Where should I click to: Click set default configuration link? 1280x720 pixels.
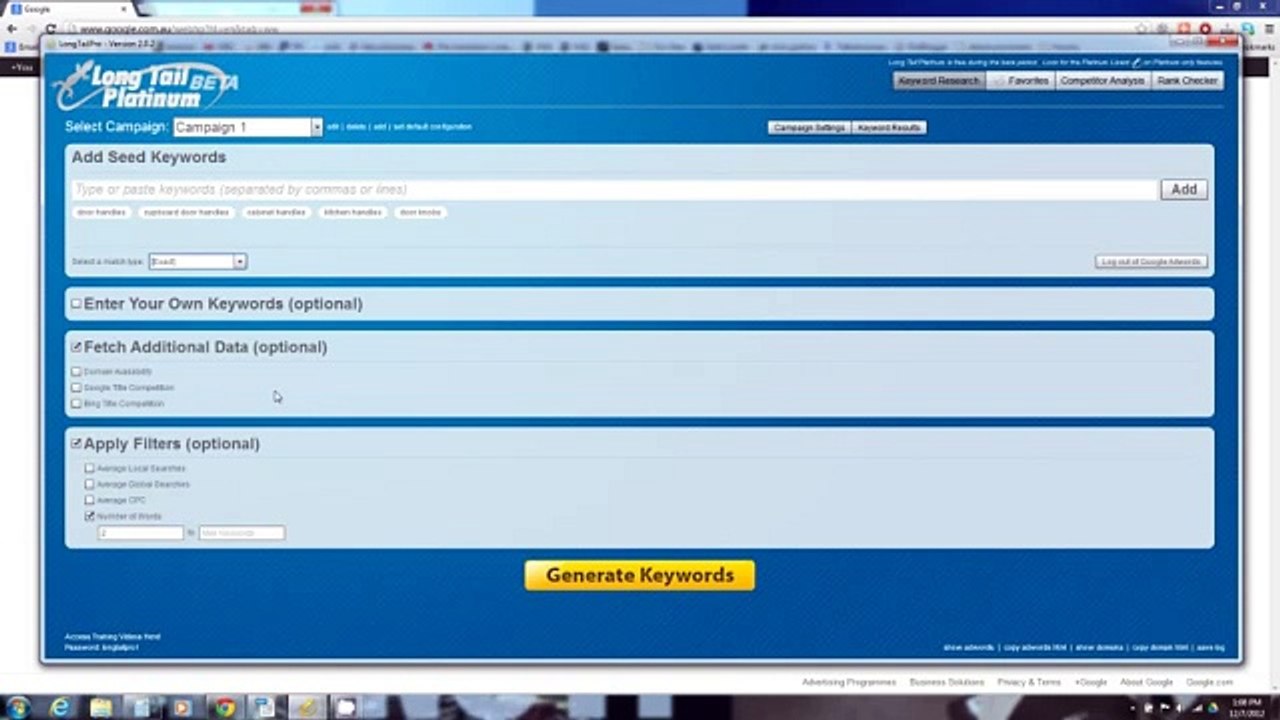click(x=432, y=127)
